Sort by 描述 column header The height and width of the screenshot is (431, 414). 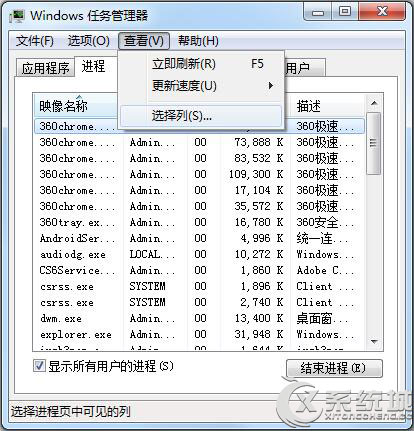(327, 106)
